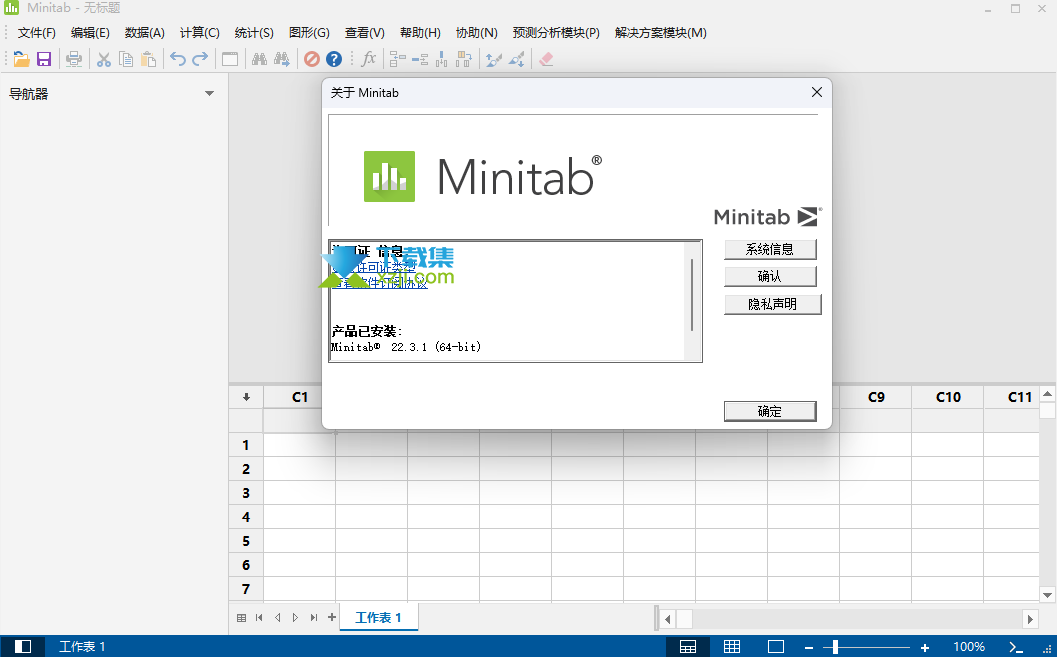Go to the next worksheet tab
The image size is (1057, 657).
pos(295,617)
